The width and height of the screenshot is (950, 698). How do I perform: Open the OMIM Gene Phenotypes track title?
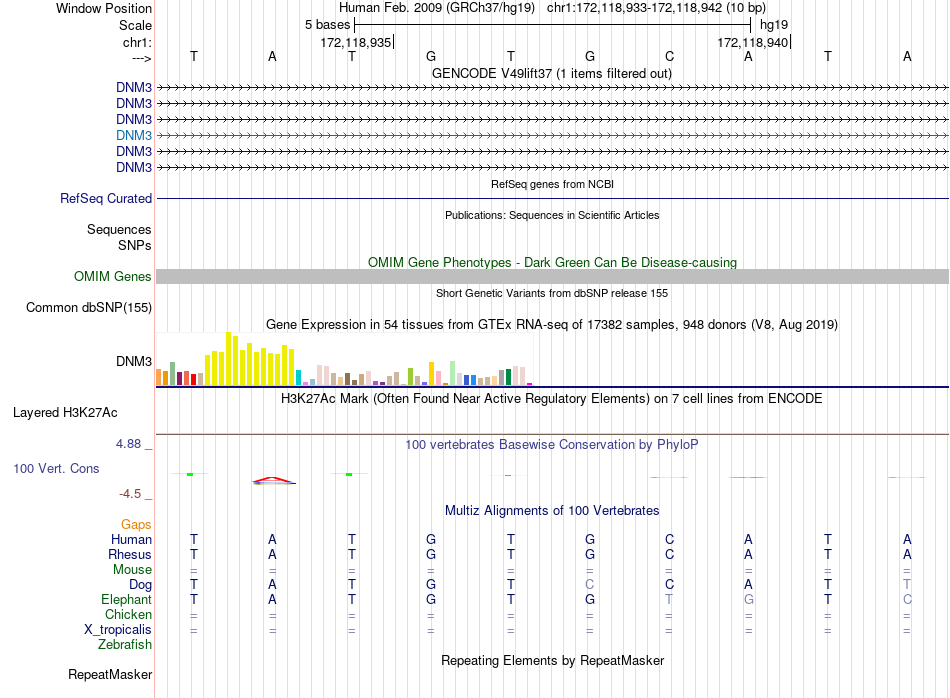[x=552, y=262]
